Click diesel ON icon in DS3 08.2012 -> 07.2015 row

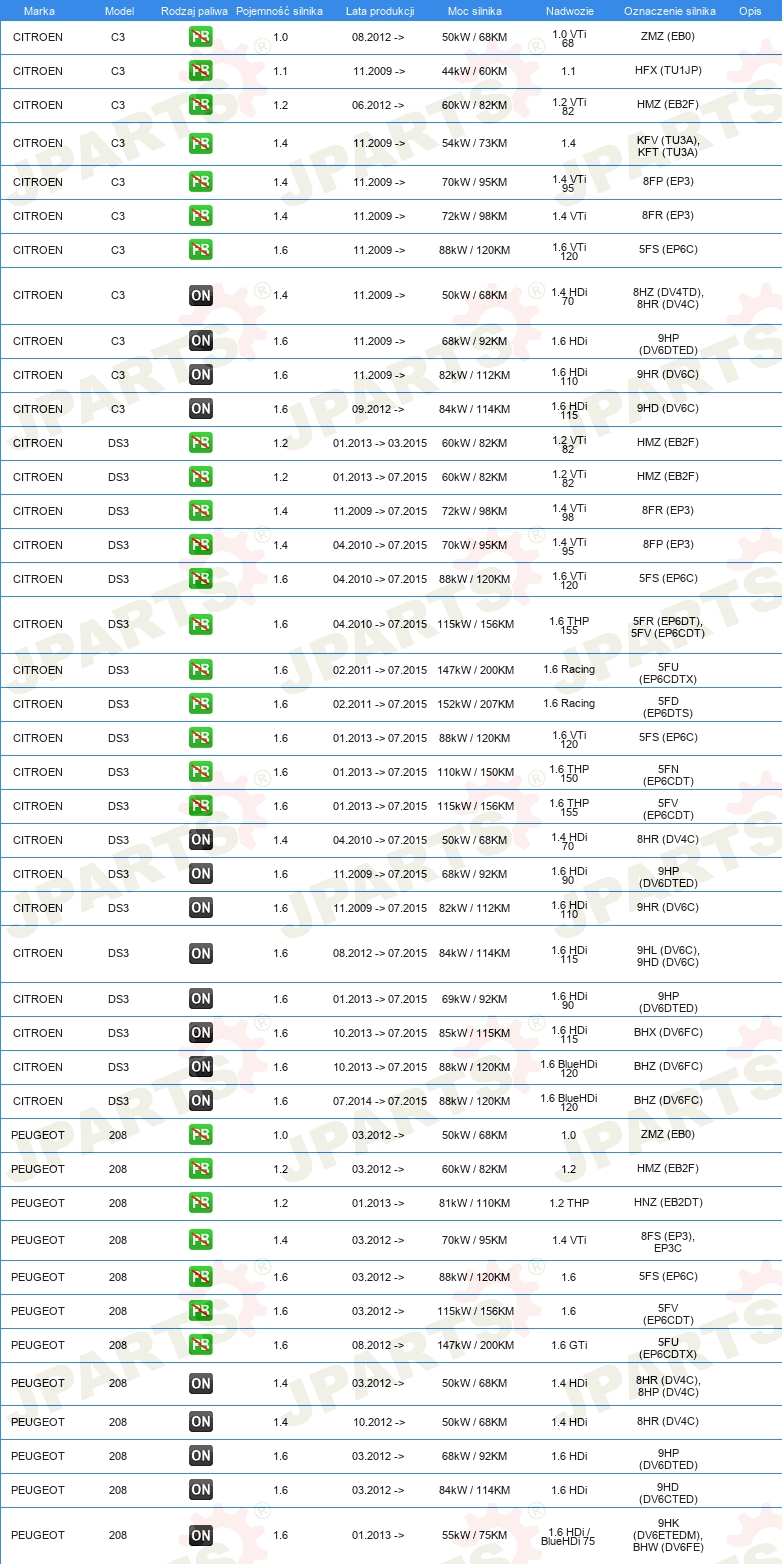coord(201,953)
